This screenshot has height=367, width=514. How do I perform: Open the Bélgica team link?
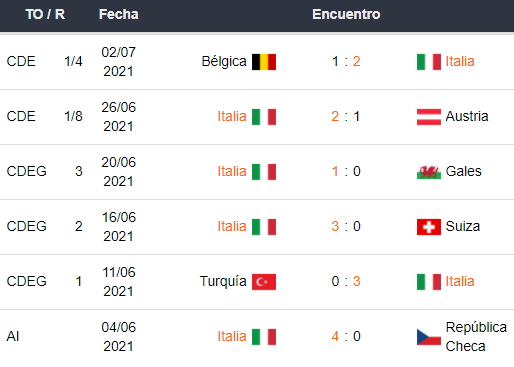224,62
